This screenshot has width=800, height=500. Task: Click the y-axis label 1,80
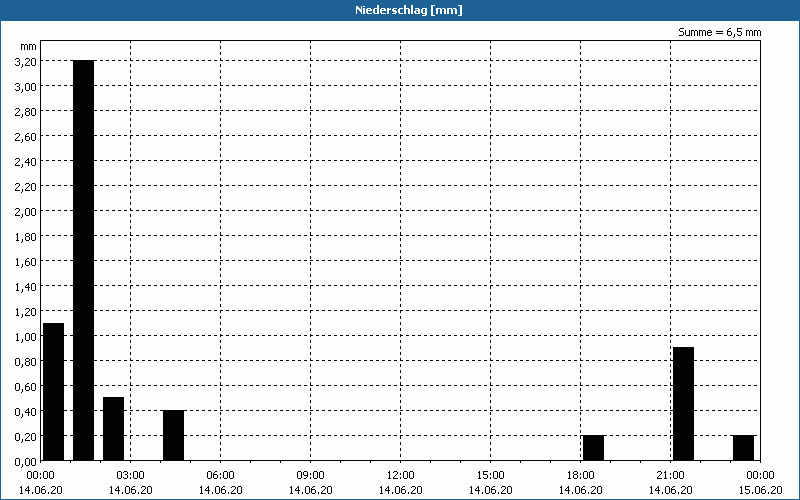coord(26,236)
